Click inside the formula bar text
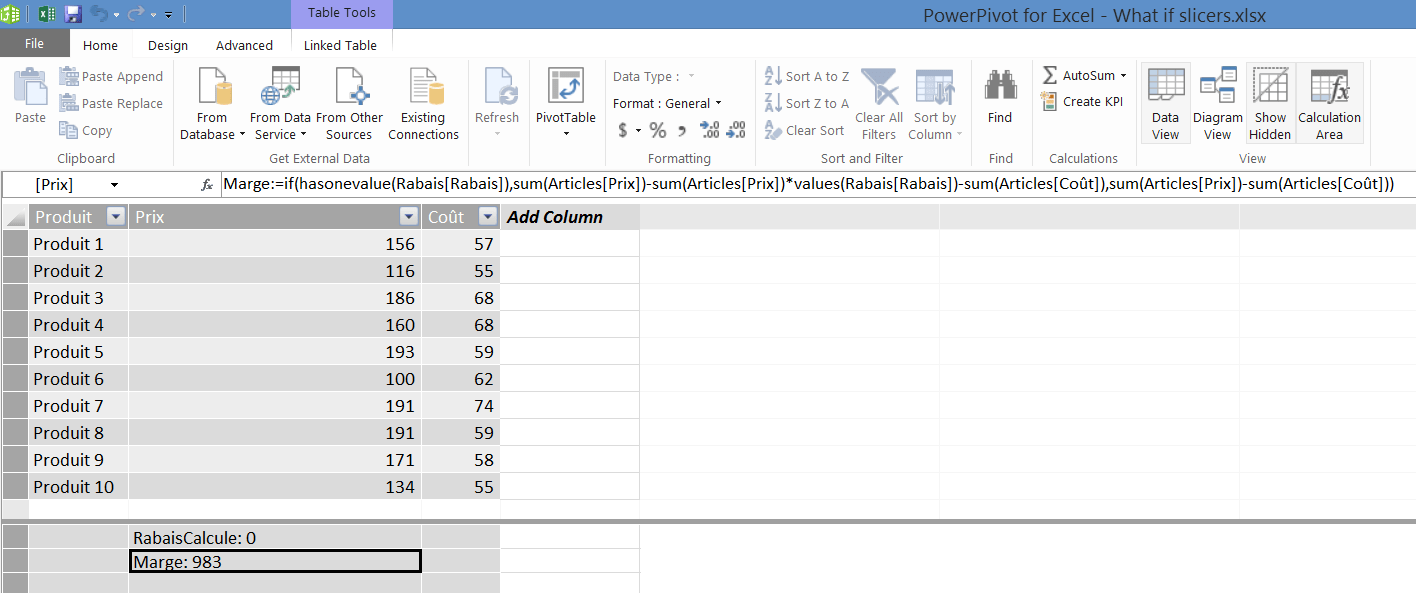 click(800, 184)
